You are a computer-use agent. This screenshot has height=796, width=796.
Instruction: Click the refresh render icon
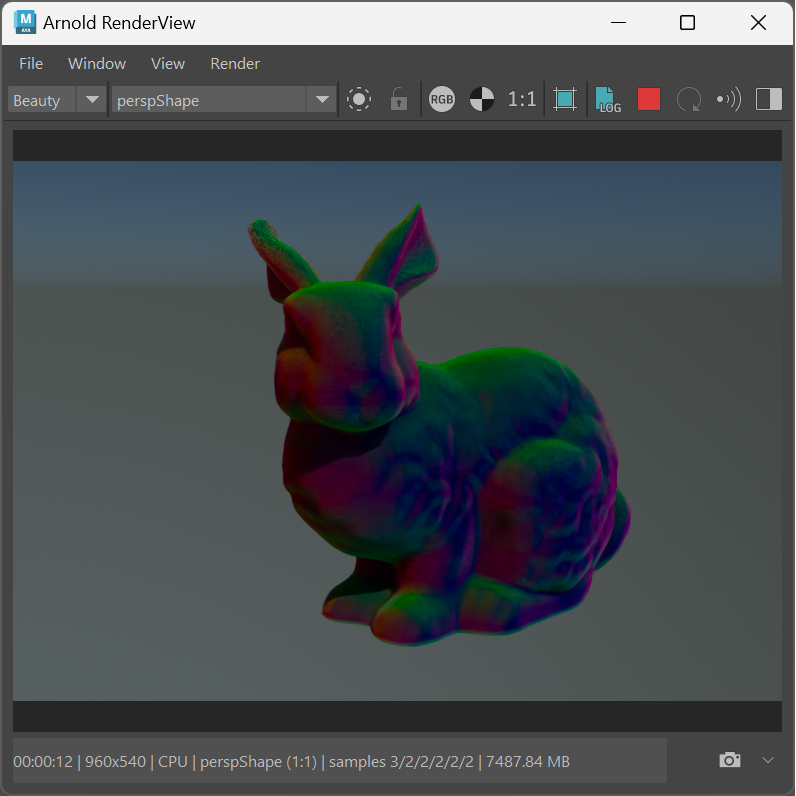[689, 99]
